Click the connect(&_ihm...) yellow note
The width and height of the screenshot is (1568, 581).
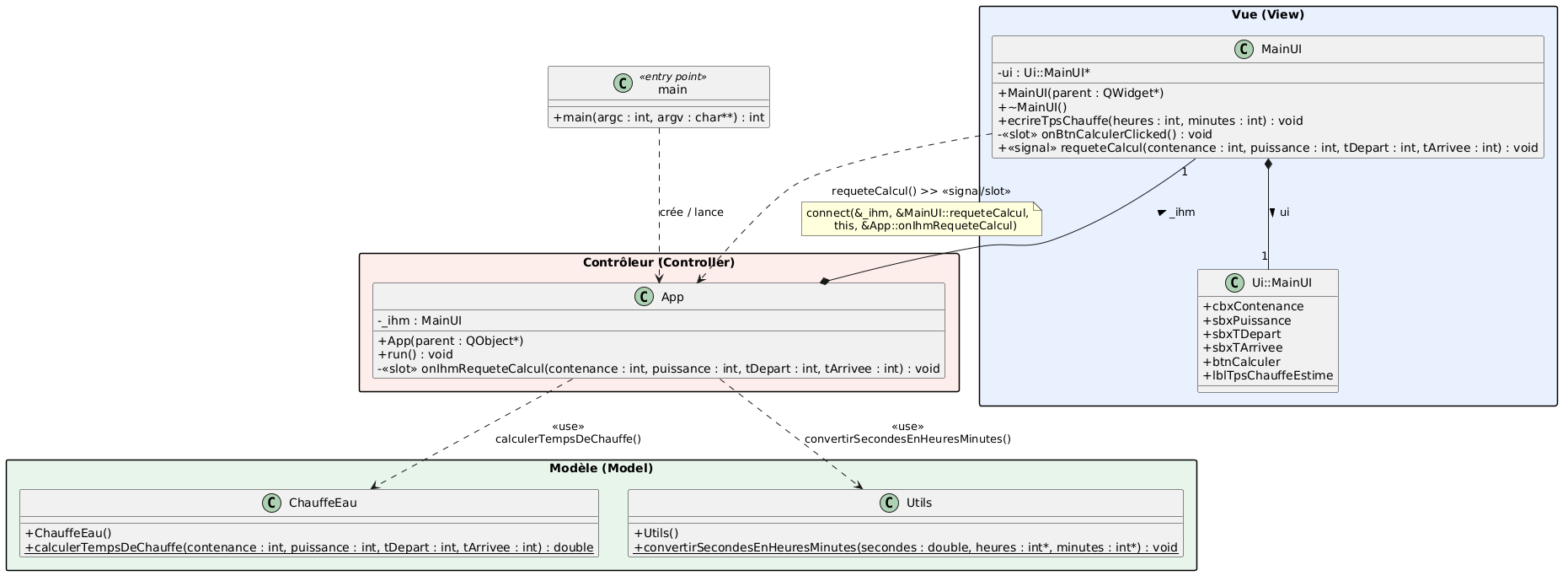click(x=922, y=219)
